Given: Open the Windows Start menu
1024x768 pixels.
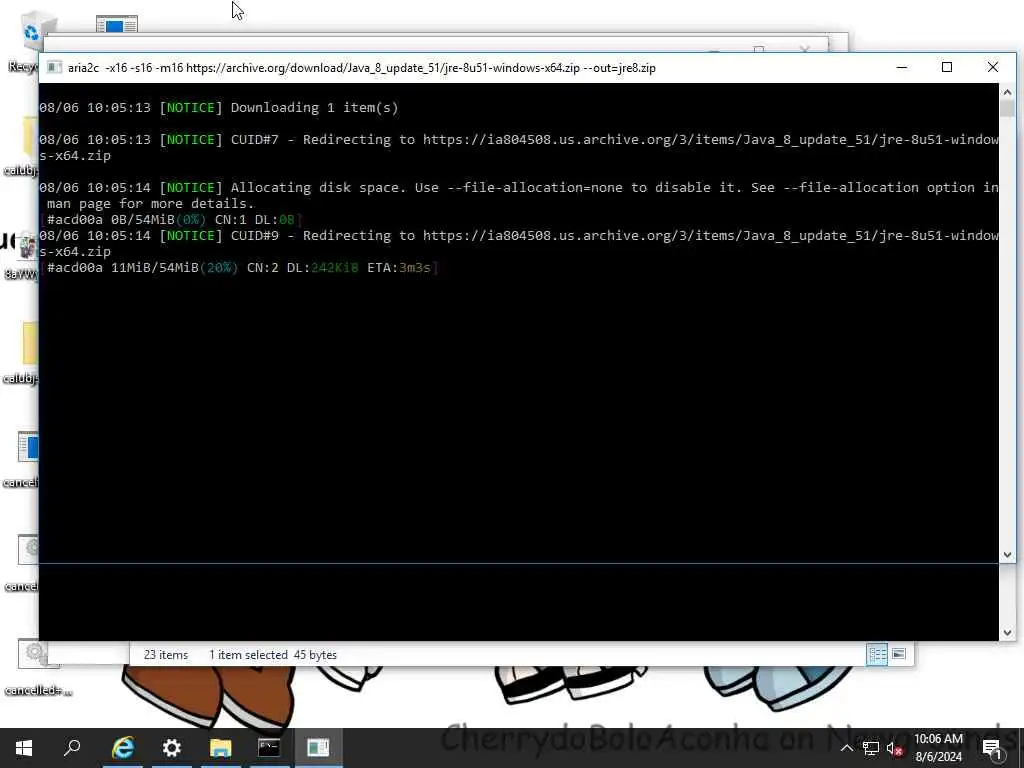Looking at the screenshot, I should [x=24, y=748].
